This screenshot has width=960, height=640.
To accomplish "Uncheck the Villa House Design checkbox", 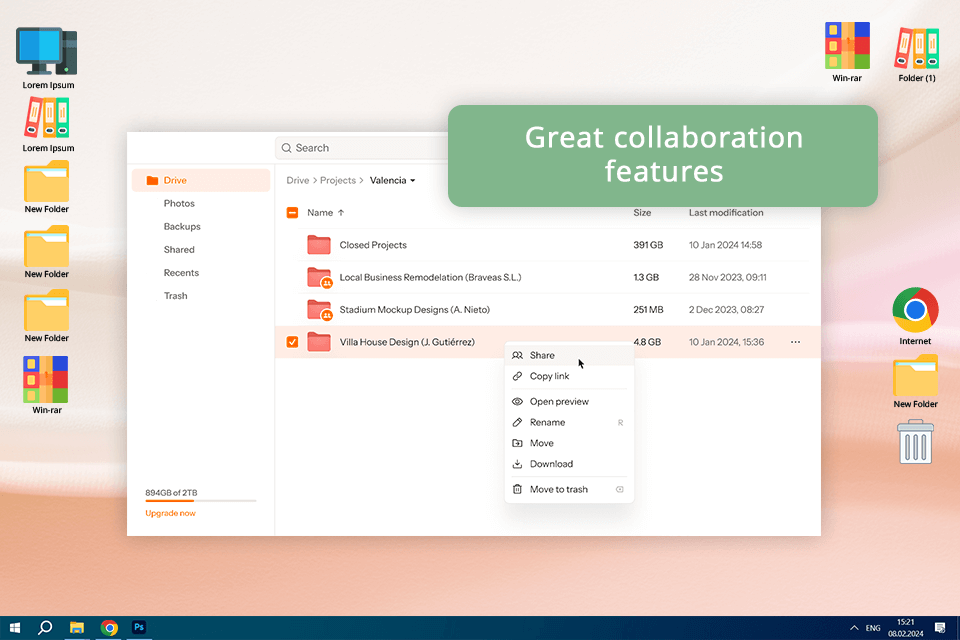I will [x=293, y=342].
